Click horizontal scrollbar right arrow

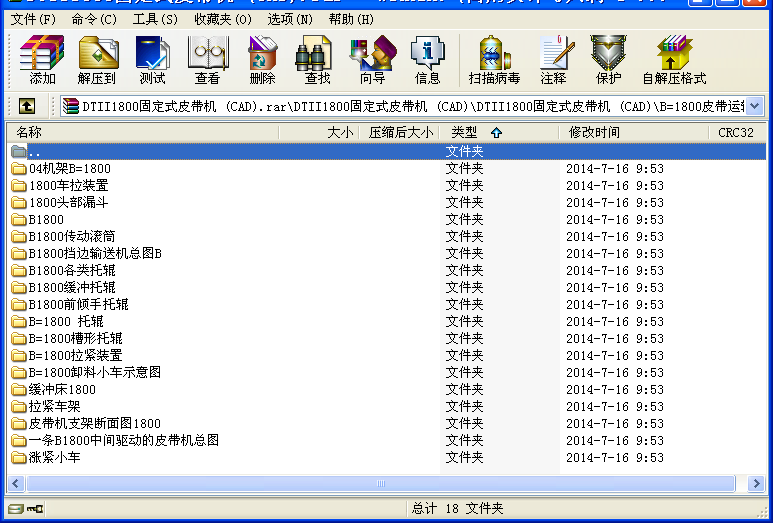point(756,484)
